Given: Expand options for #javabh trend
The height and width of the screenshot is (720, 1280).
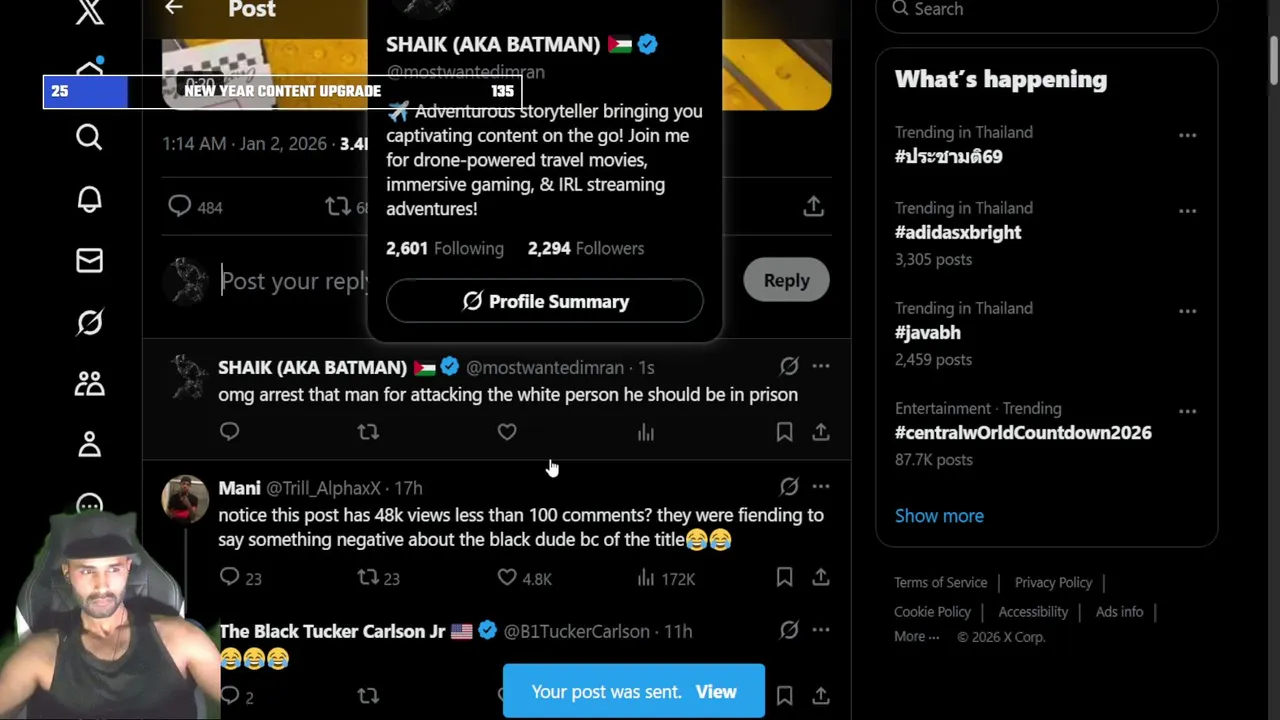Looking at the screenshot, I should pyautogui.click(x=1187, y=311).
